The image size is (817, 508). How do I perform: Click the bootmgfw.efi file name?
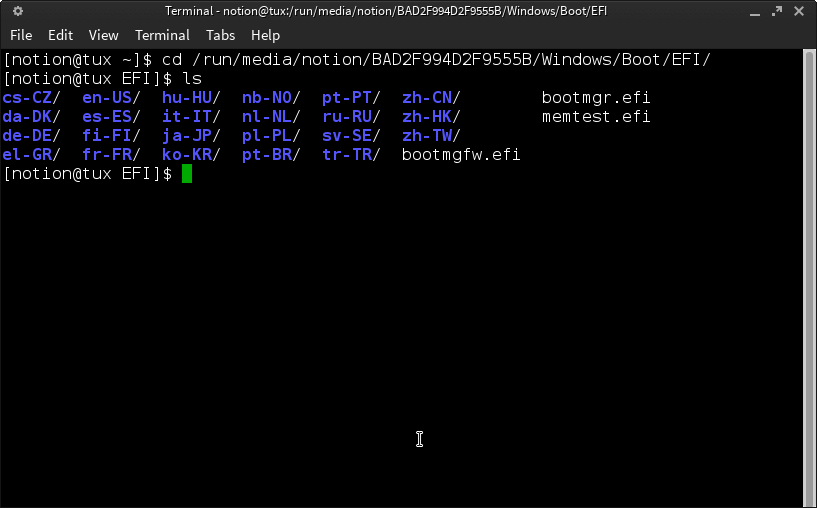(461, 155)
